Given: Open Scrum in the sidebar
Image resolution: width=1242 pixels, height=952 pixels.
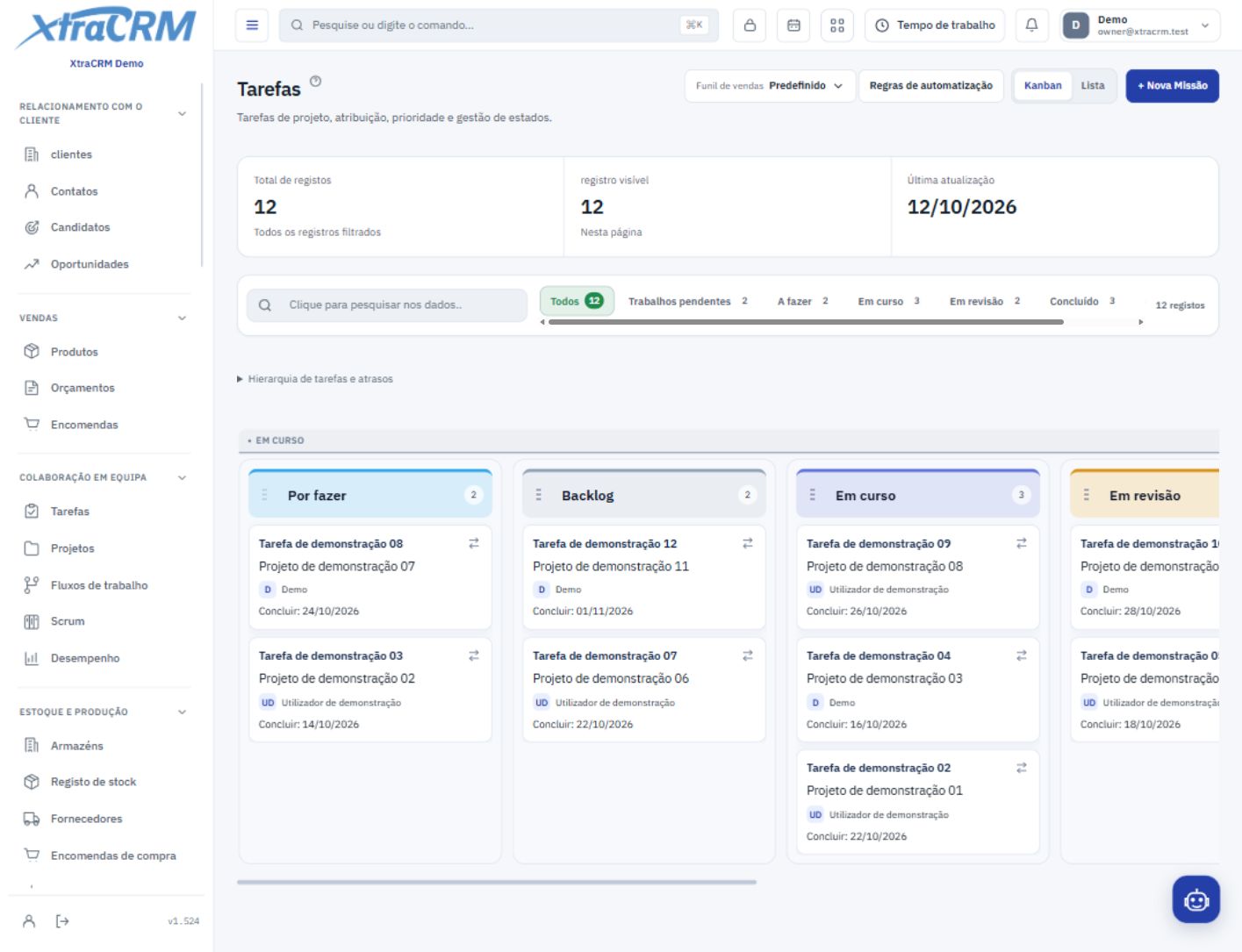Looking at the screenshot, I should [105, 621].
